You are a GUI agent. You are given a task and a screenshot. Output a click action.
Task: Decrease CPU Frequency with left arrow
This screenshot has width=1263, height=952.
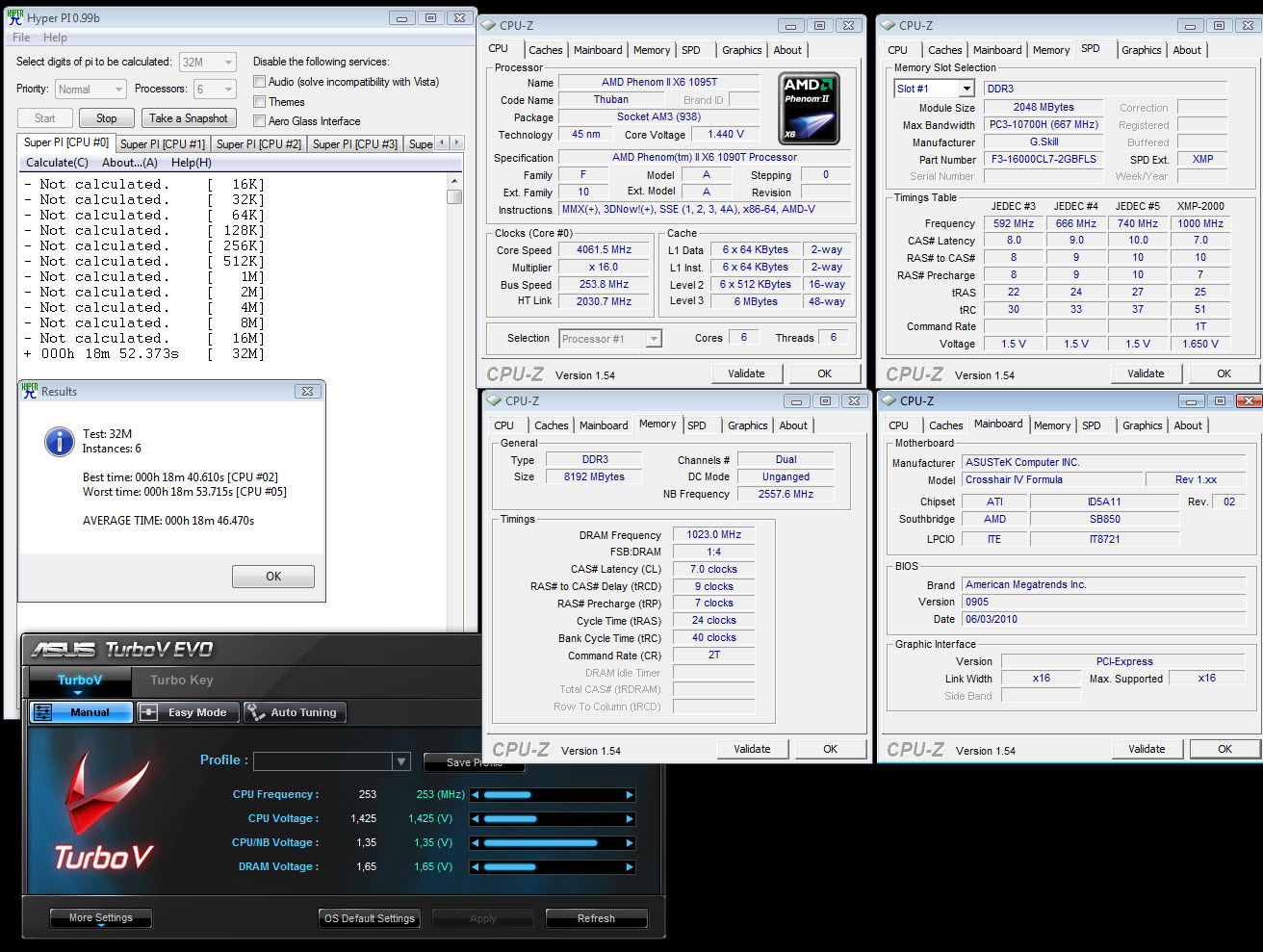click(475, 795)
